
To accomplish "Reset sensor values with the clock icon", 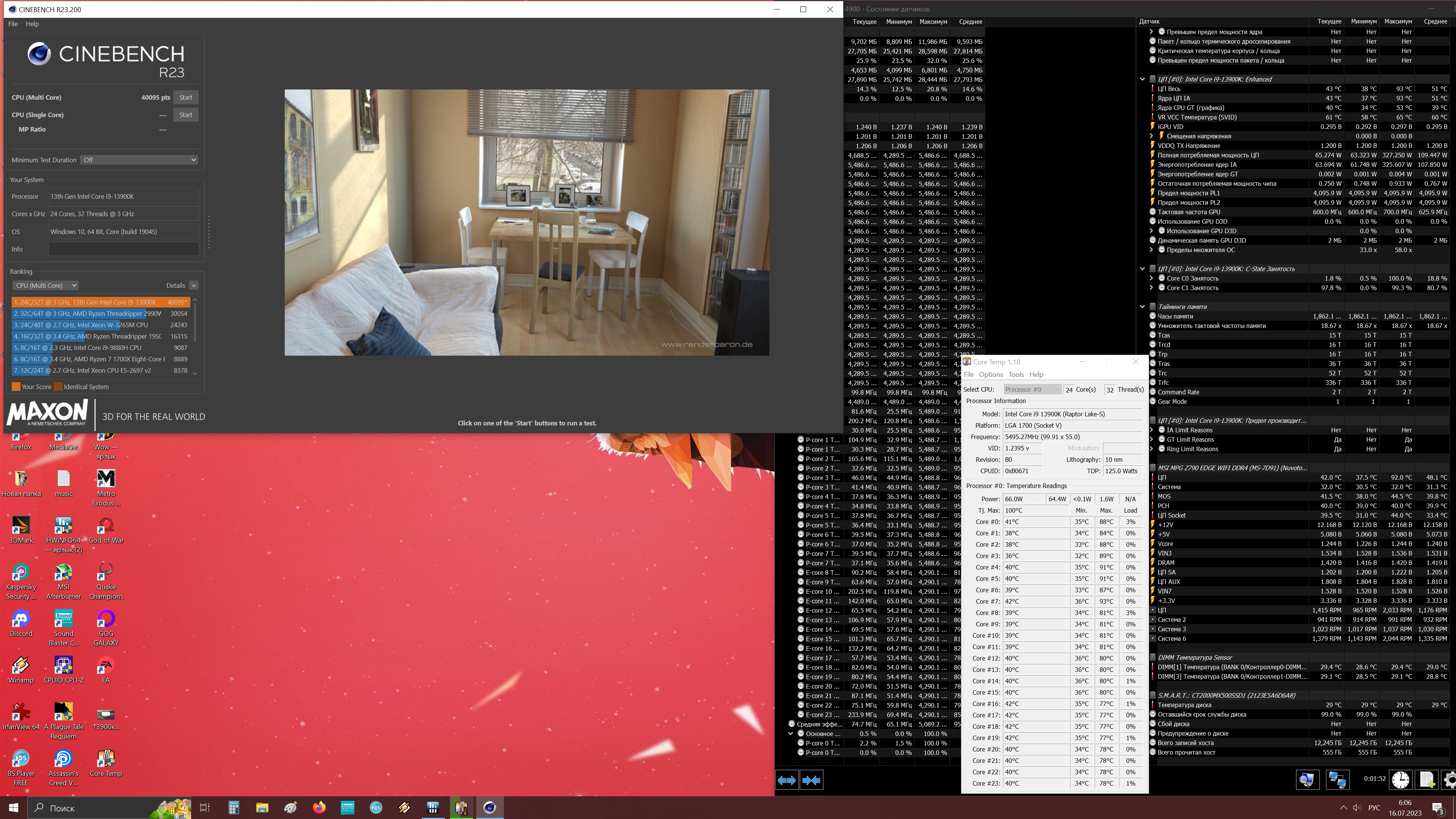I will click(1400, 780).
